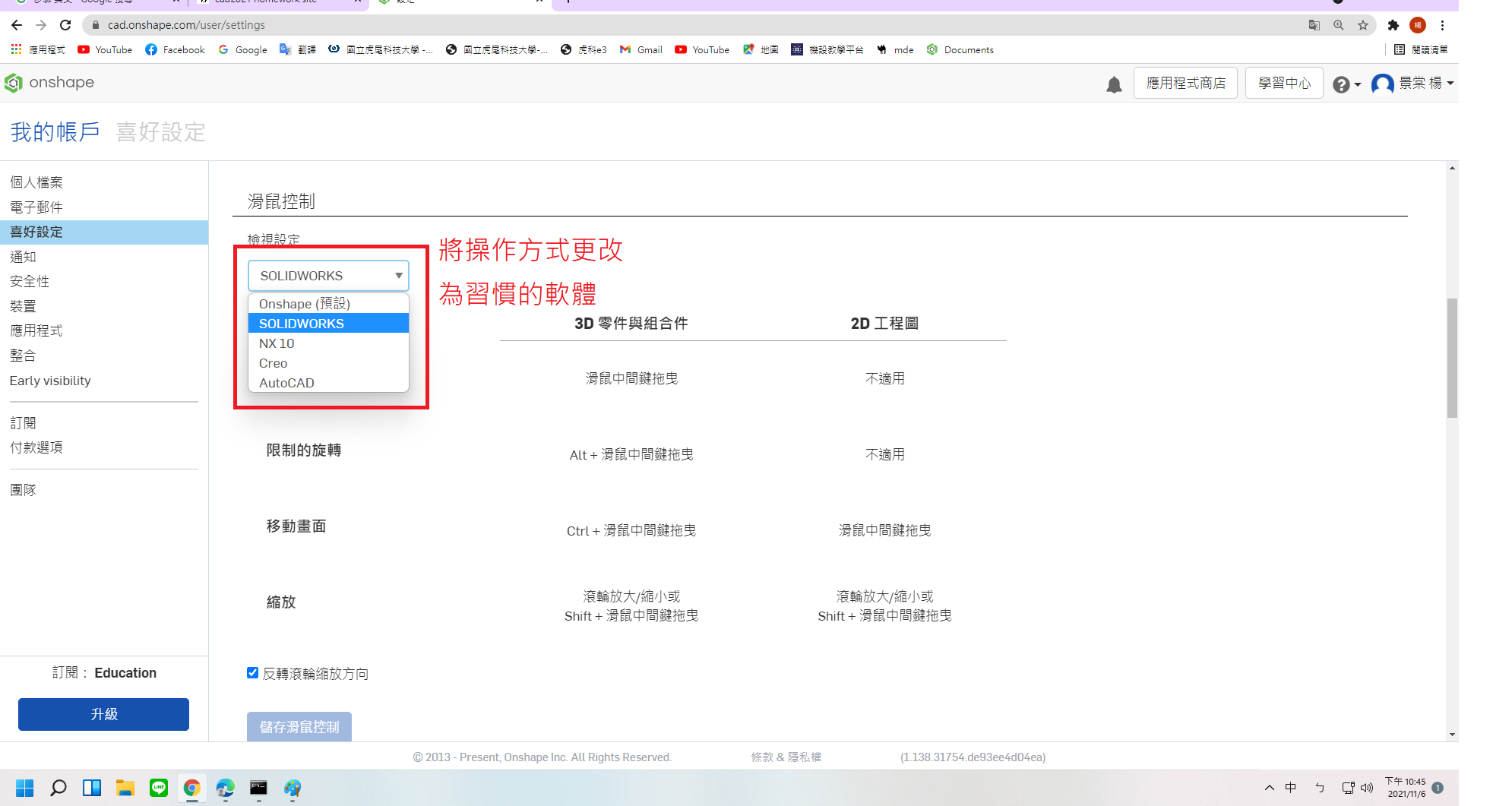Image resolution: width=1512 pixels, height=806 pixels.
Task: Open the Chrome three-dot menu
Action: (x=1442, y=25)
